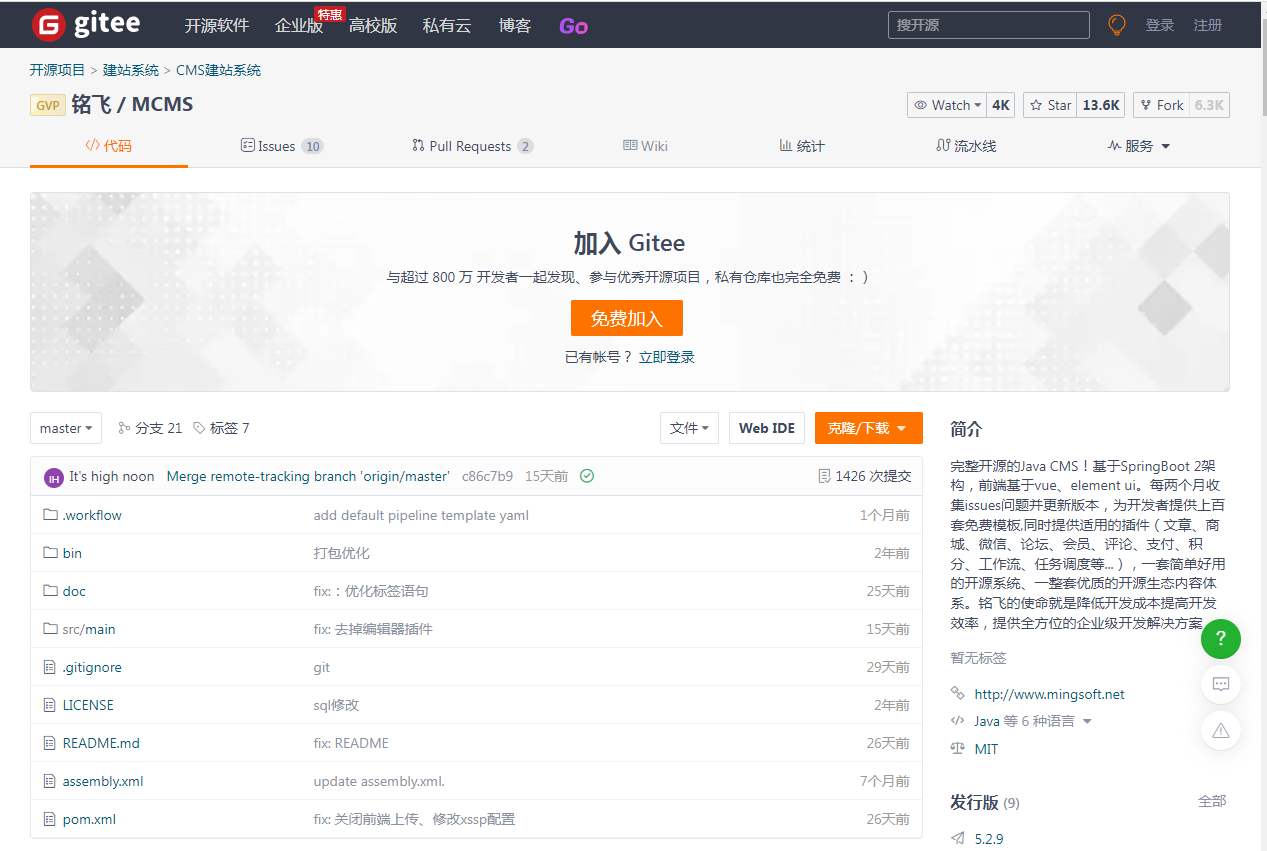Expand the 克隆/下载 dropdown
The width and height of the screenshot is (1267, 851).
[867, 428]
